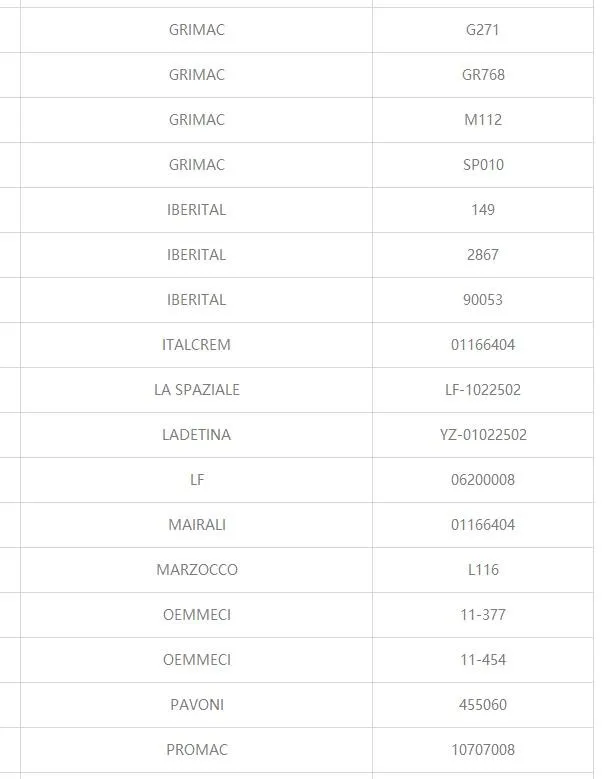Image resolution: width=604 pixels, height=779 pixels.
Task: Select the LA SPAZIALE brand cell
Action: pos(196,390)
